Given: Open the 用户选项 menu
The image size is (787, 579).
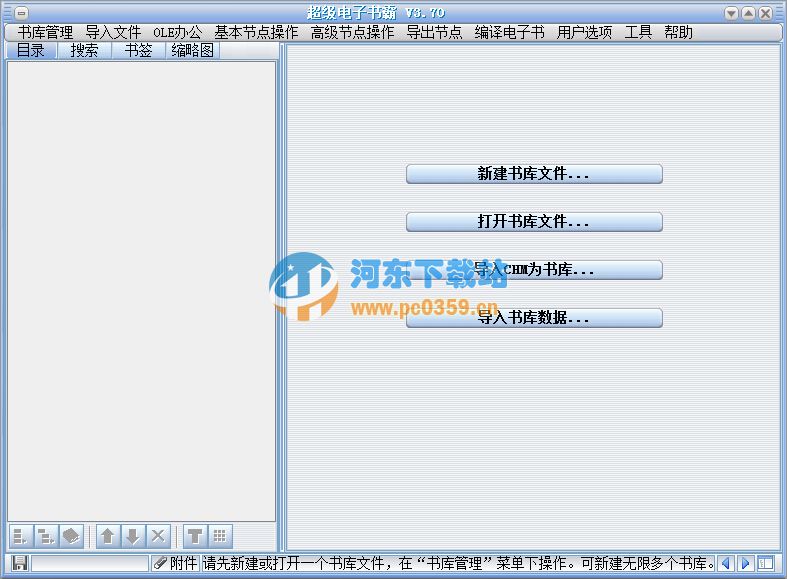Looking at the screenshot, I should 584,33.
